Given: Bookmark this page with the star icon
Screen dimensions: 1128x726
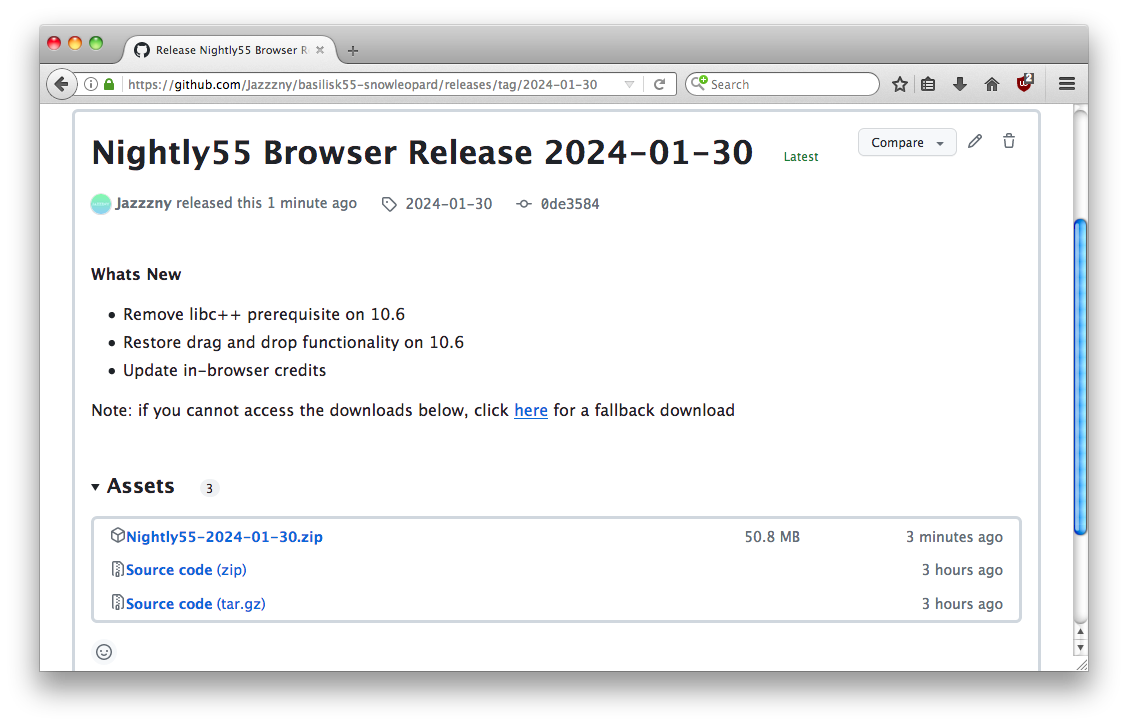Looking at the screenshot, I should click(899, 85).
